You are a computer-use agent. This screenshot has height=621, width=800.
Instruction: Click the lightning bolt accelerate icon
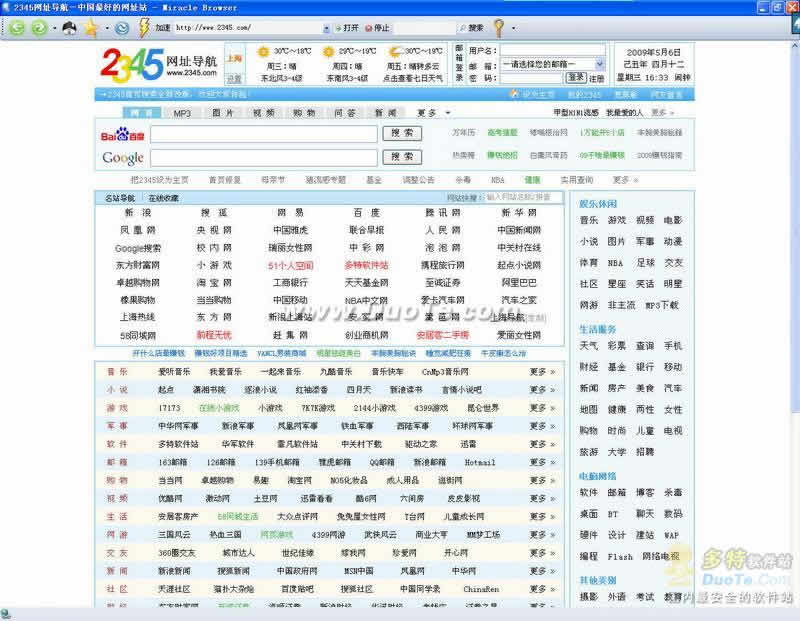[144, 28]
